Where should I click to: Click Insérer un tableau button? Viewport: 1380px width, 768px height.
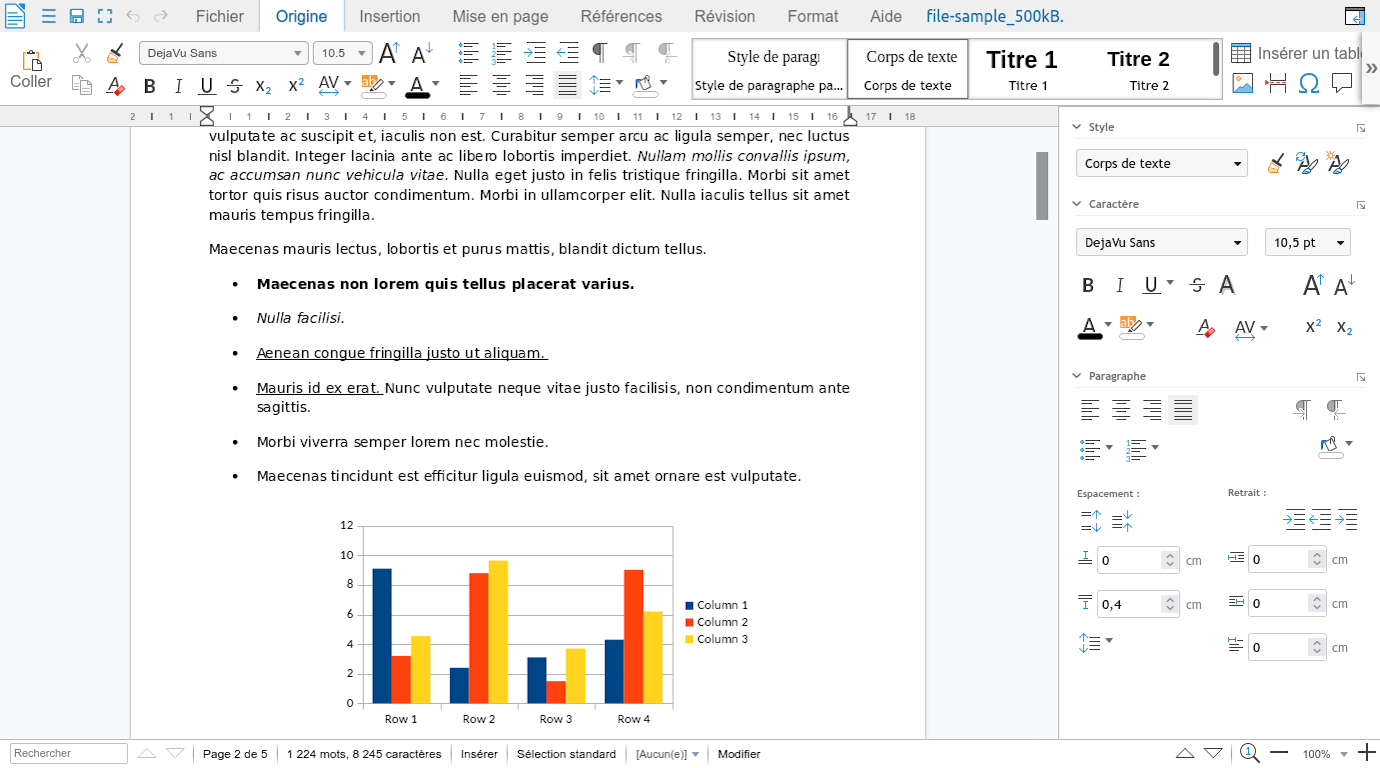click(x=1296, y=53)
